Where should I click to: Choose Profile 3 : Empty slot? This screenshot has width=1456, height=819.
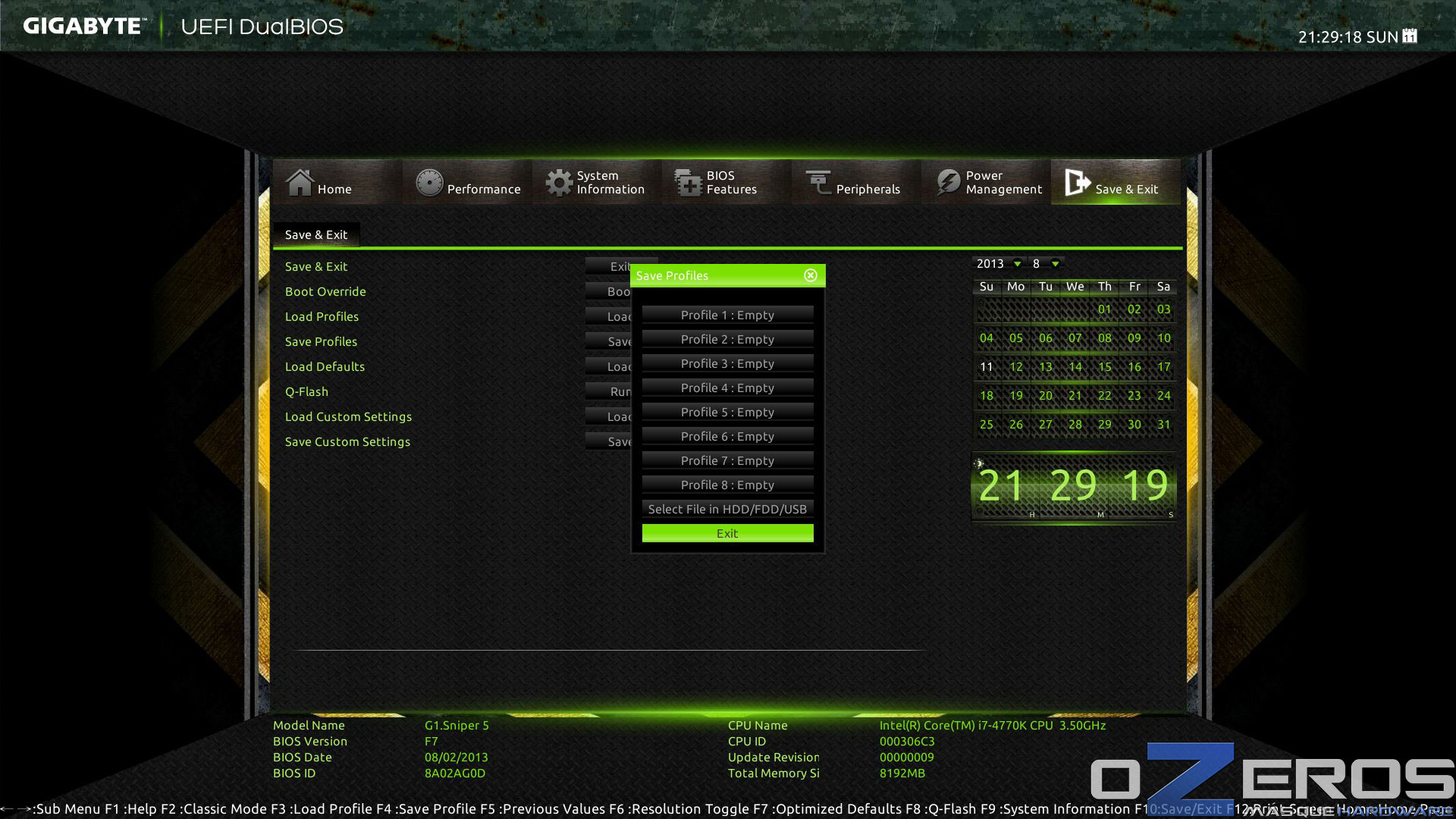727,363
